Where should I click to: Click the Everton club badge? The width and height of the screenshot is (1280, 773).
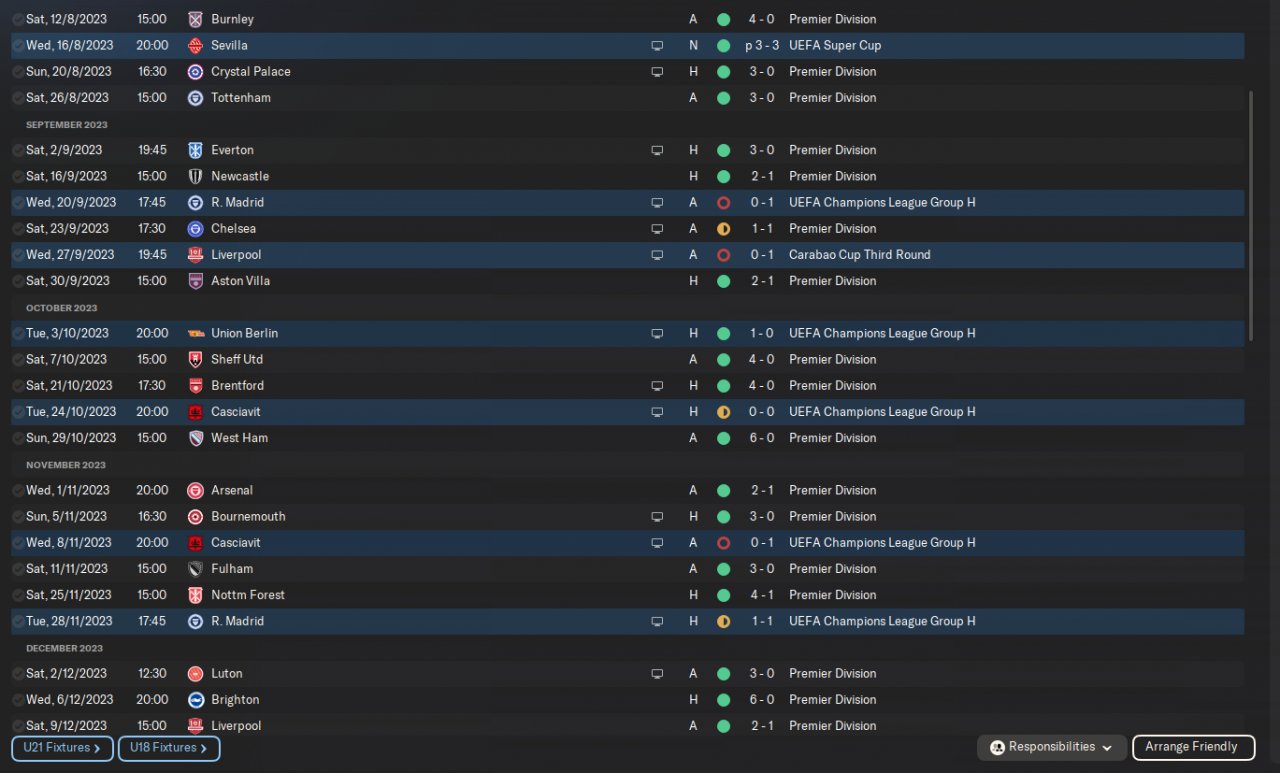195,150
